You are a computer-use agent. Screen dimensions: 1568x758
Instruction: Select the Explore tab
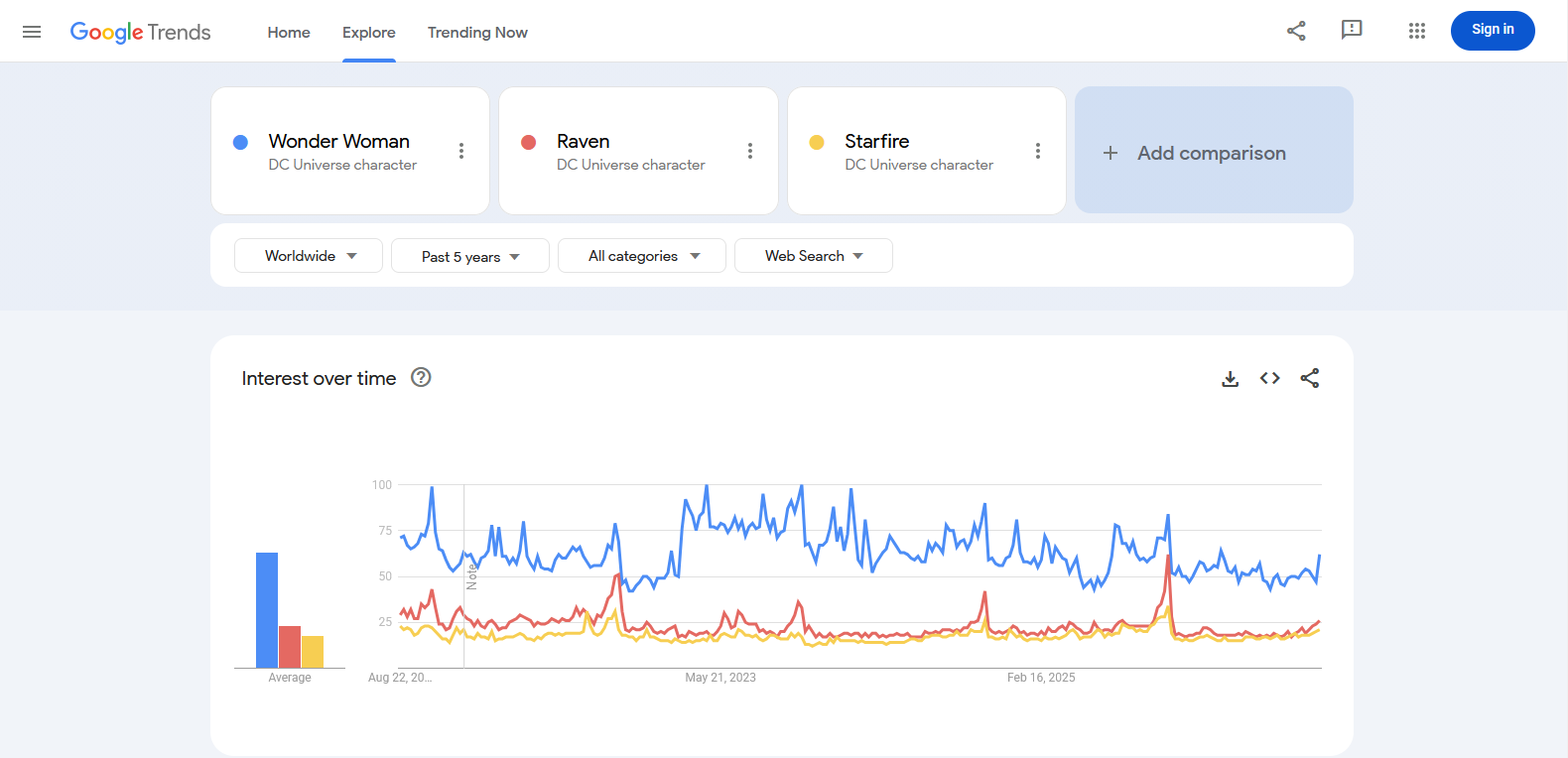[x=369, y=32]
